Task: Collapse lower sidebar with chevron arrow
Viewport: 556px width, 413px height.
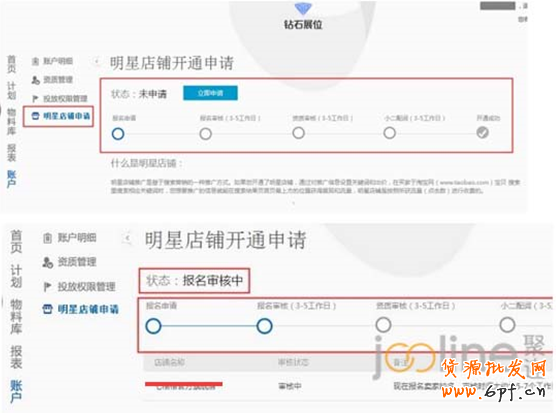Action: tap(127, 238)
